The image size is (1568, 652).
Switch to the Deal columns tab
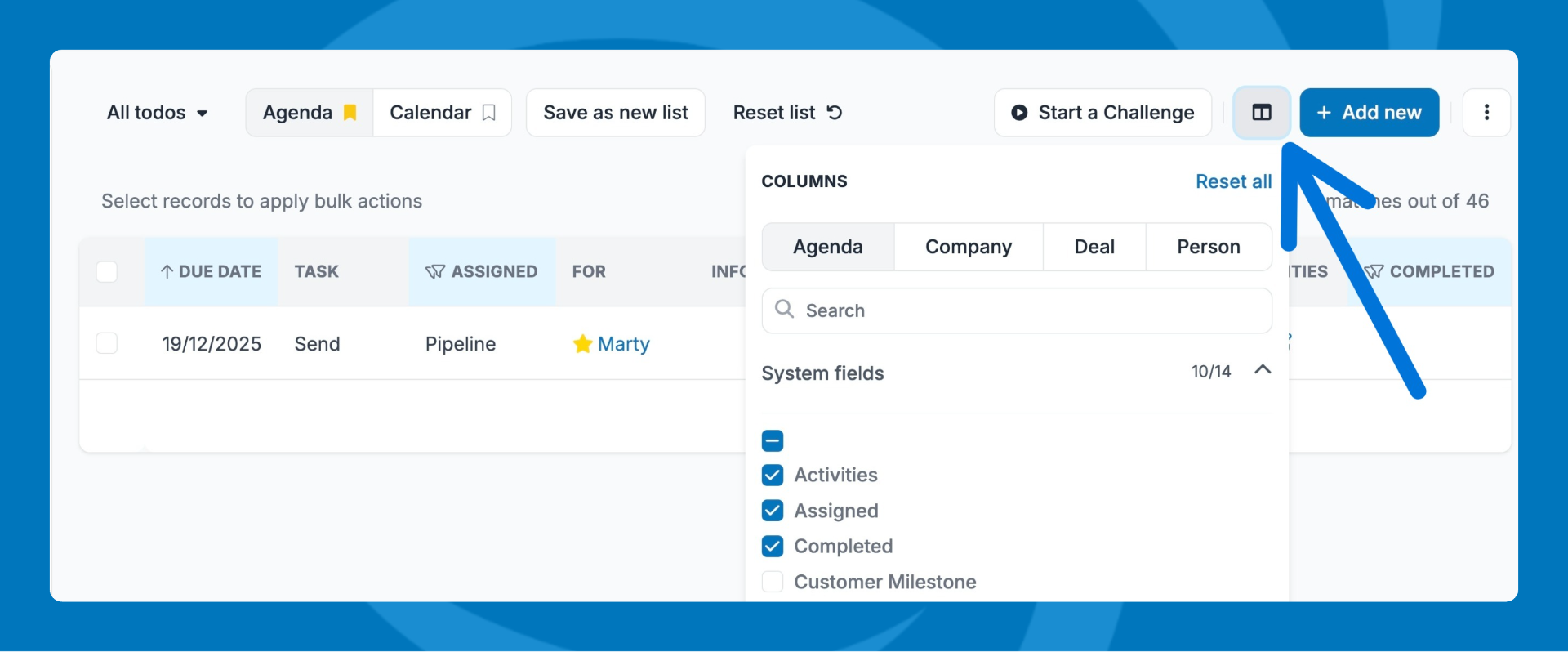click(1094, 247)
